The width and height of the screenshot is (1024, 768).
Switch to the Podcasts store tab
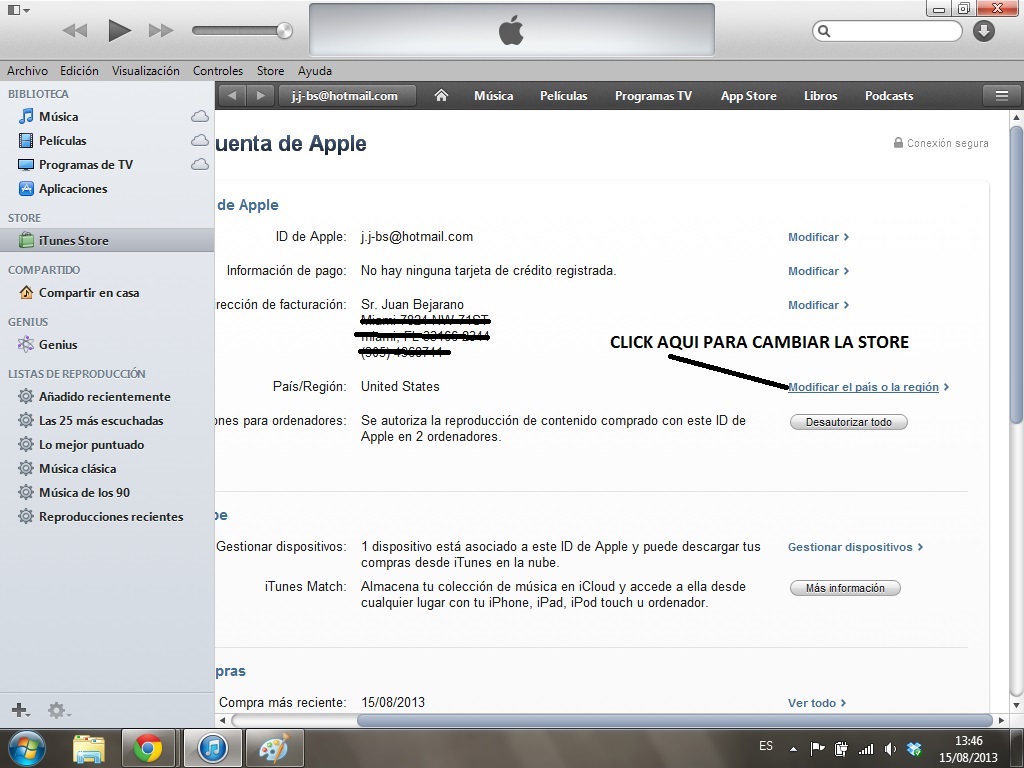[x=889, y=96]
